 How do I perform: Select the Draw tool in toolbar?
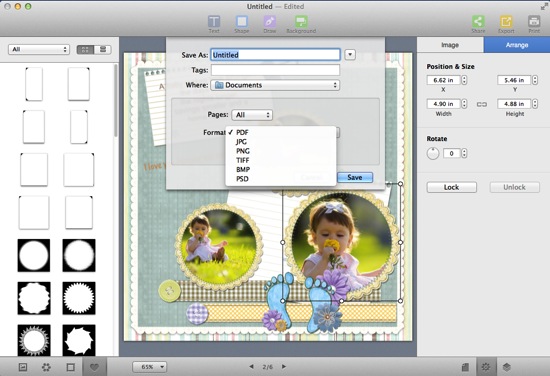(269, 24)
